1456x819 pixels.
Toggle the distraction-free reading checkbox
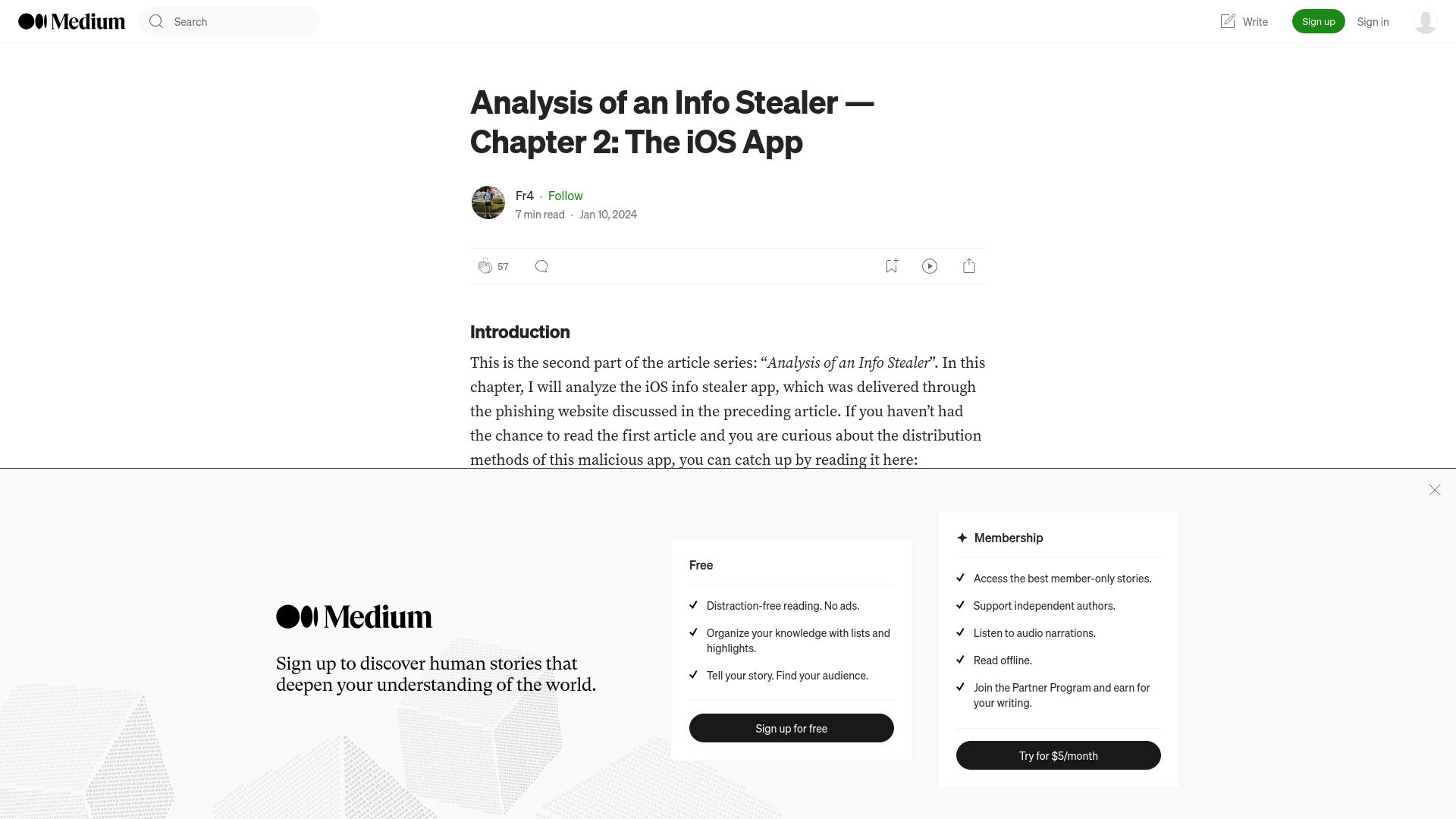click(694, 604)
